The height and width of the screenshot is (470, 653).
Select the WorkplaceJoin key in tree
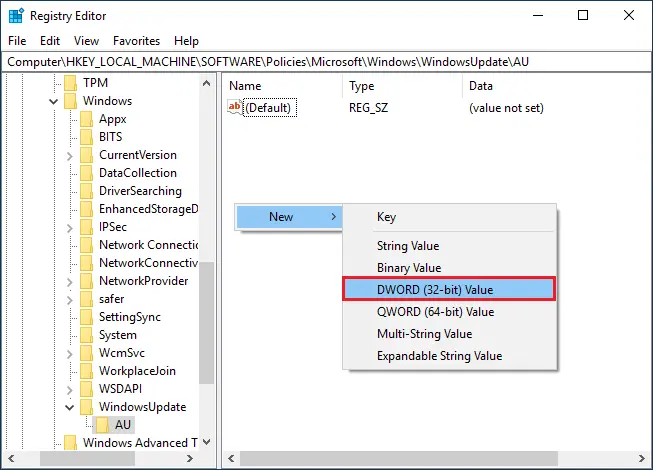pyautogui.click(x=137, y=371)
